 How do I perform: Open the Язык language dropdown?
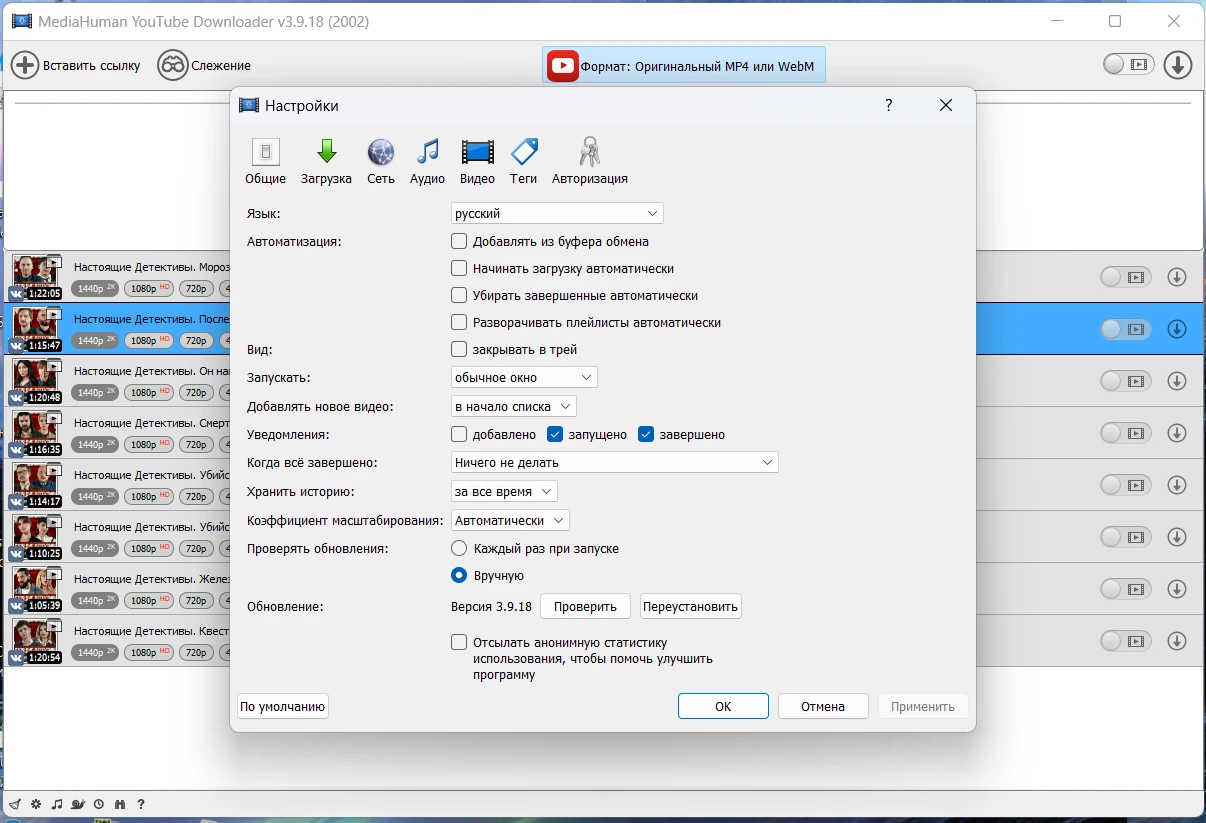click(x=557, y=213)
